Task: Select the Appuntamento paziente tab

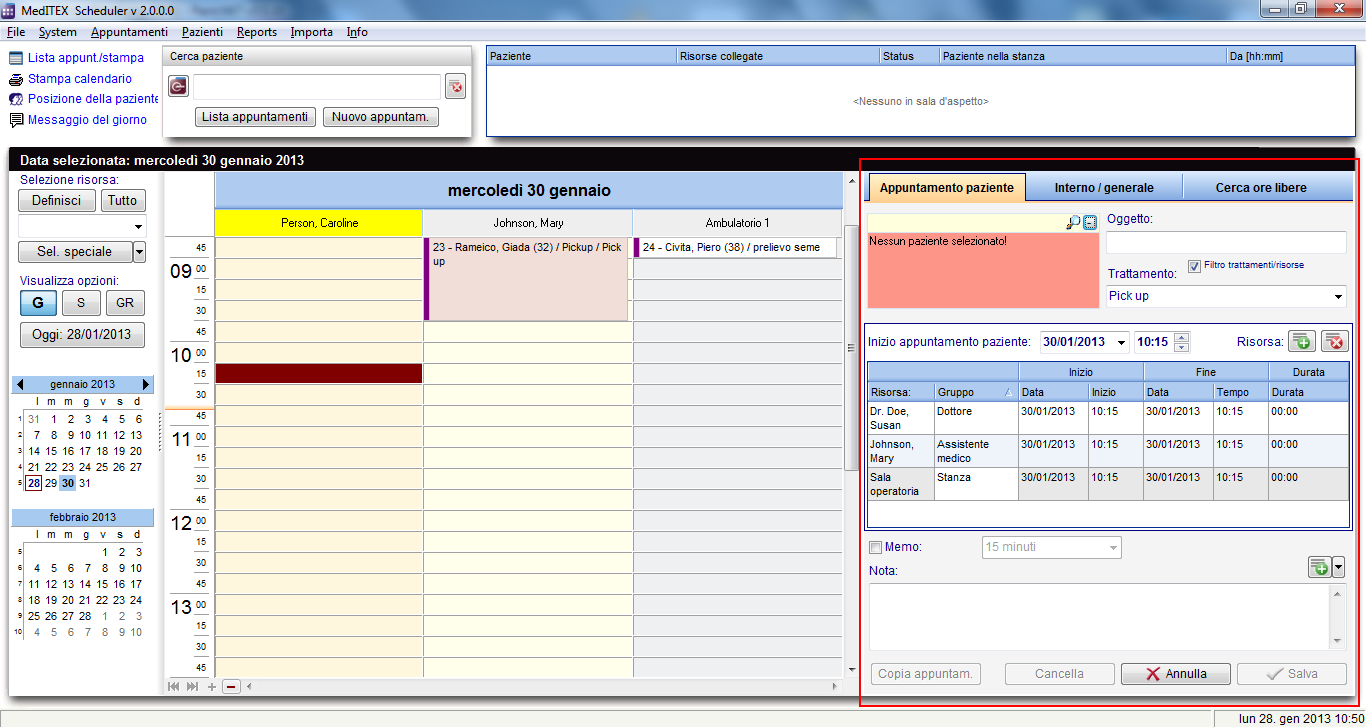Action: point(946,187)
